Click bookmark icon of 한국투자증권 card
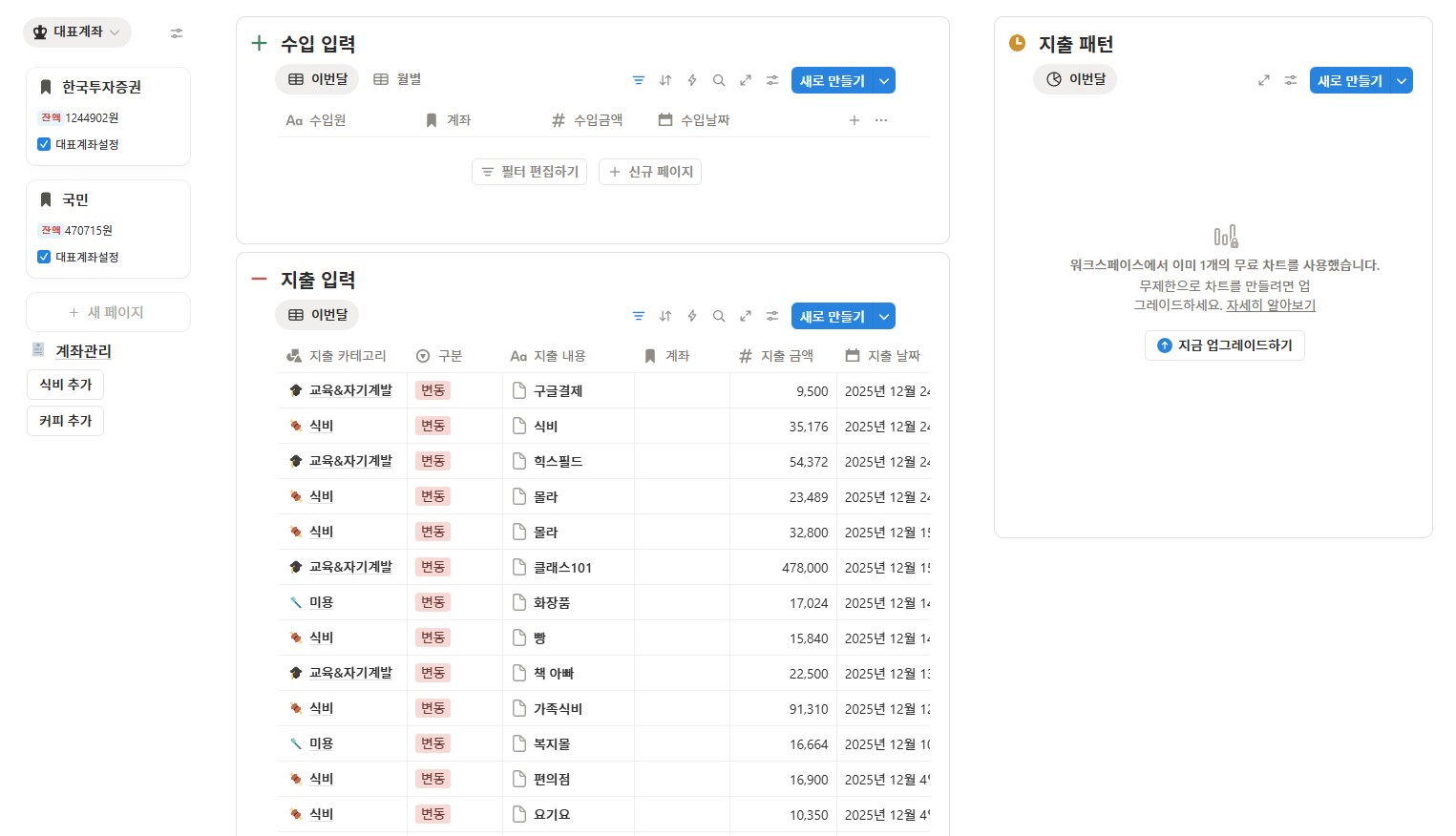The image size is (1456, 836). [45, 87]
